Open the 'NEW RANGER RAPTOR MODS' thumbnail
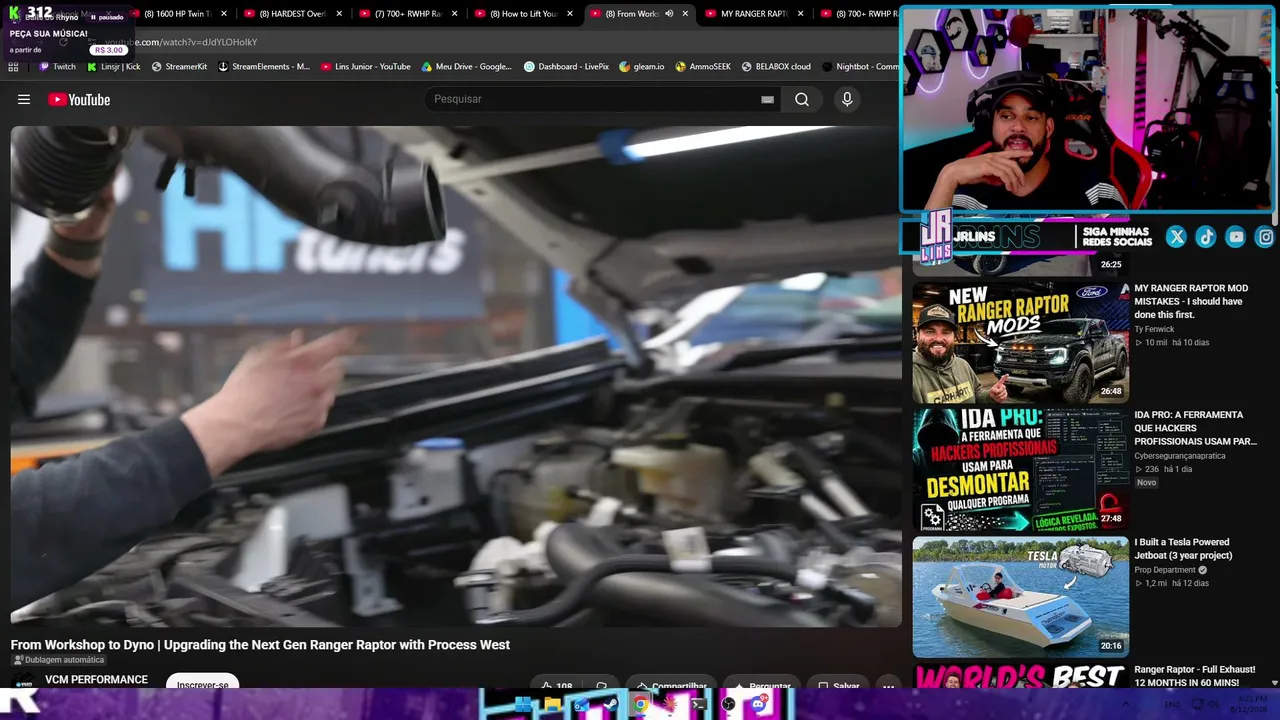This screenshot has height=720, width=1280. click(1020, 342)
